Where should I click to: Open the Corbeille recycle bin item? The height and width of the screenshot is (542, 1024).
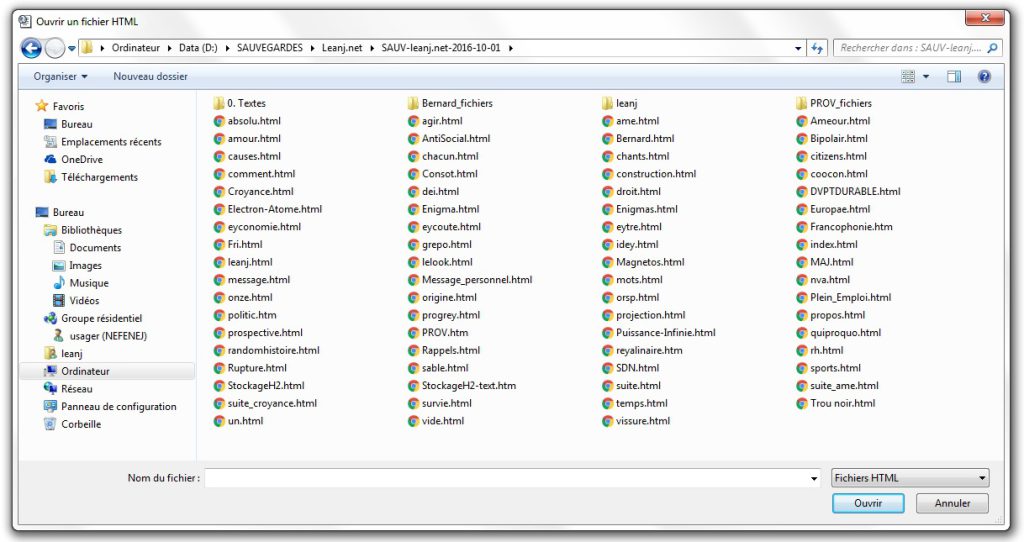(x=81, y=424)
